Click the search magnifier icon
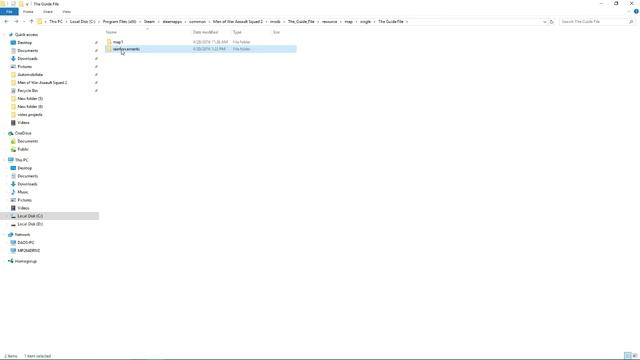Screen dimensions: 640x360 point(631,22)
